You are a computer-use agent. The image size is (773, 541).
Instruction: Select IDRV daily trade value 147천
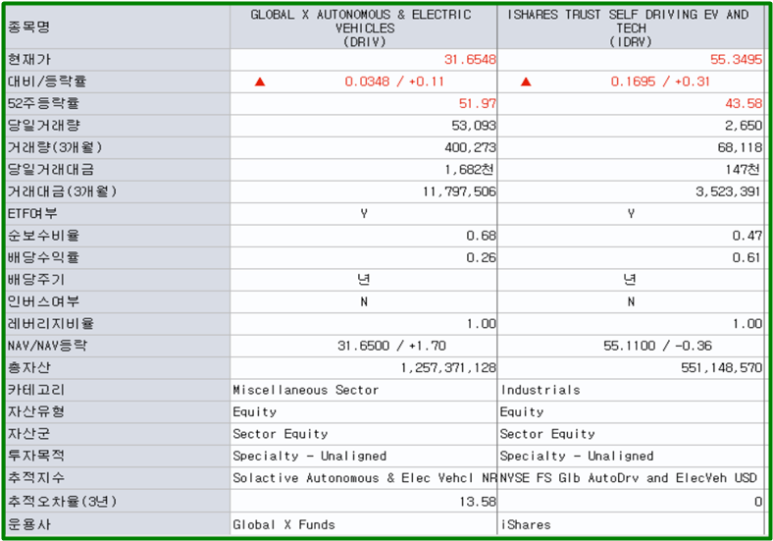coord(742,170)
